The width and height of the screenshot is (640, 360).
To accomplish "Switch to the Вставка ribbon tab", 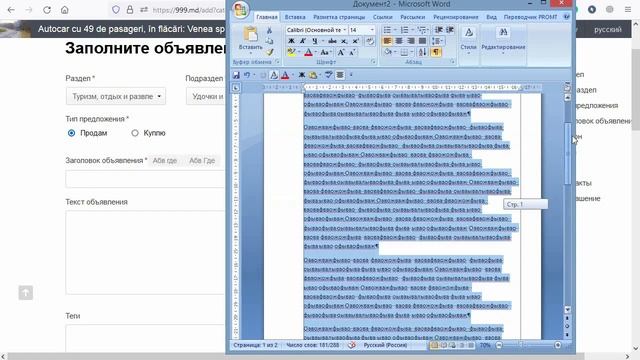I will click(295, 17).
